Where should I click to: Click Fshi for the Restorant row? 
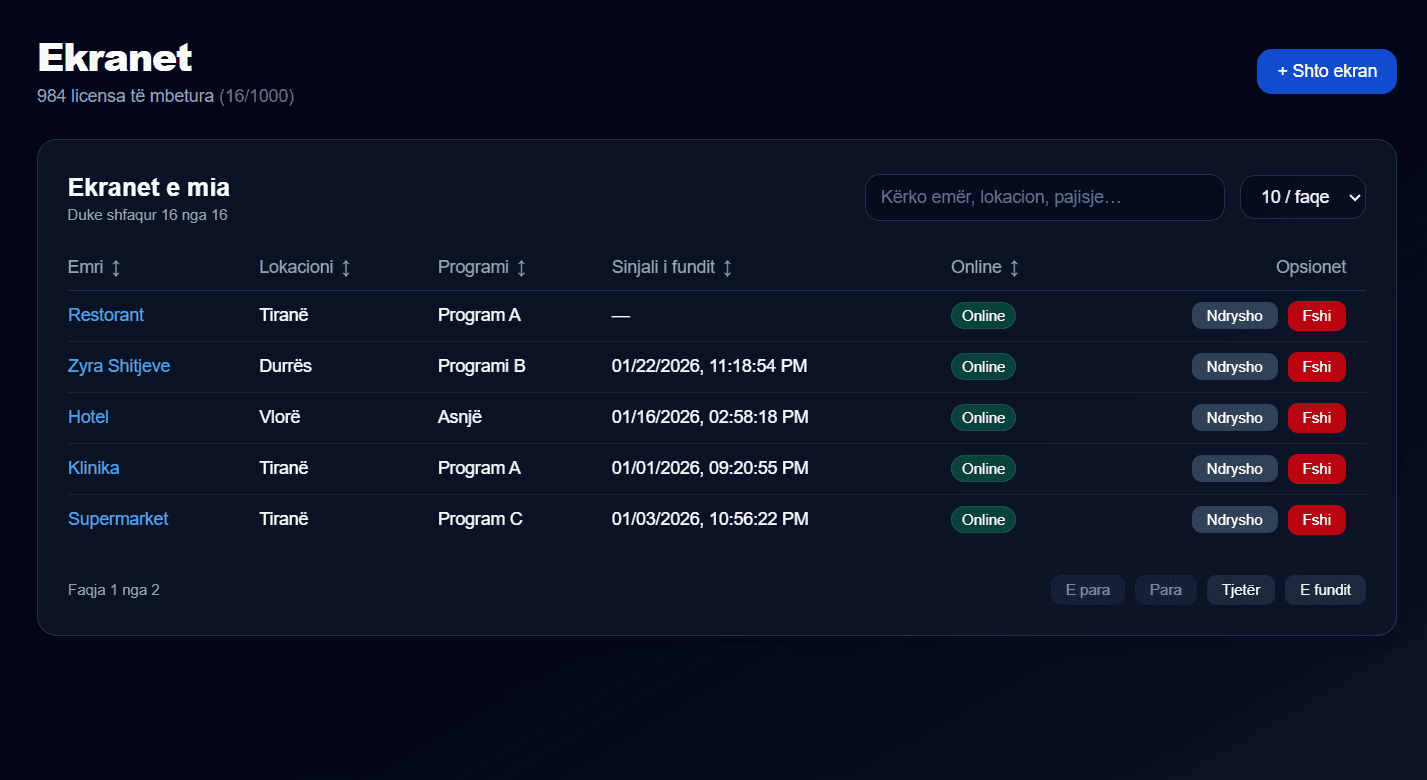[1317, 315]
